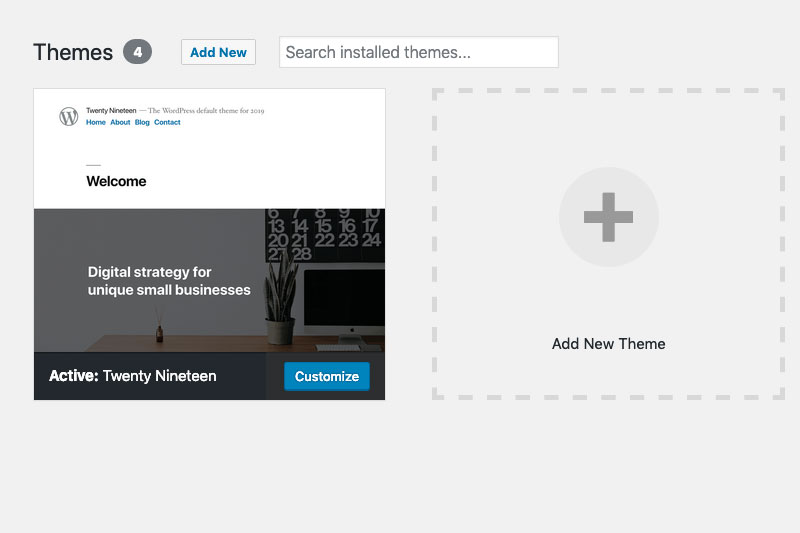Click the Add New button beside Themes

coord(218,52)
